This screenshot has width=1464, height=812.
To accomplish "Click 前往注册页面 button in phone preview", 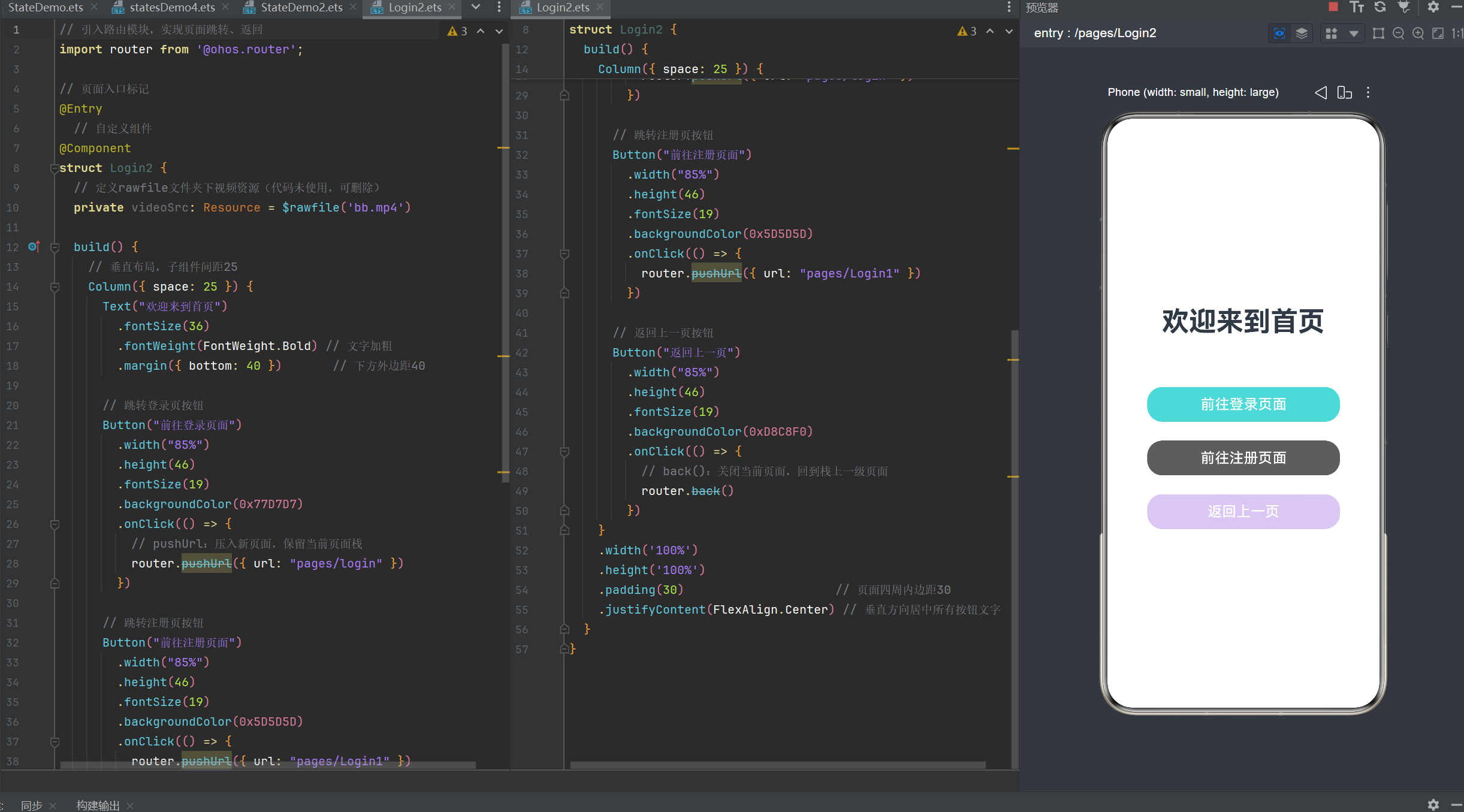I will (x=1243, y=458).
